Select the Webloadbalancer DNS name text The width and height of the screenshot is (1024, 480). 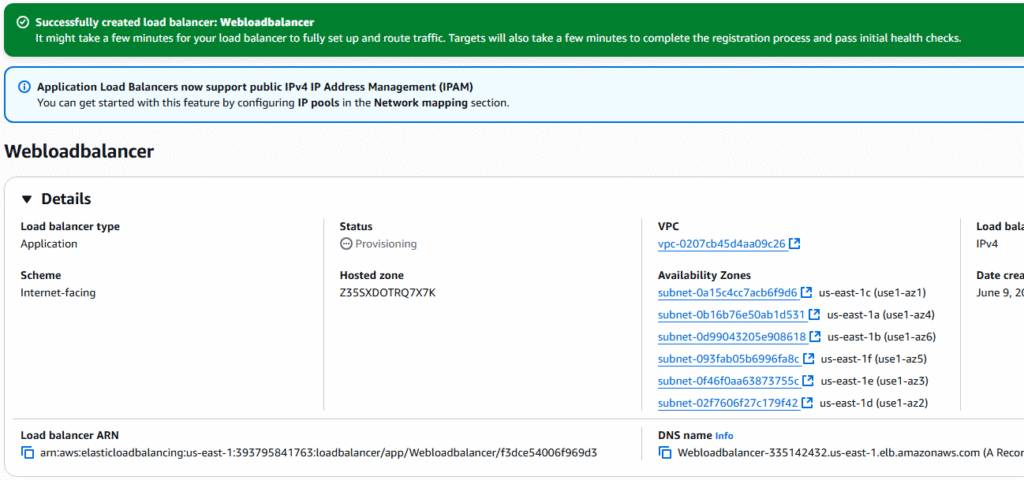pyautogui.click(x=828, y=453)
